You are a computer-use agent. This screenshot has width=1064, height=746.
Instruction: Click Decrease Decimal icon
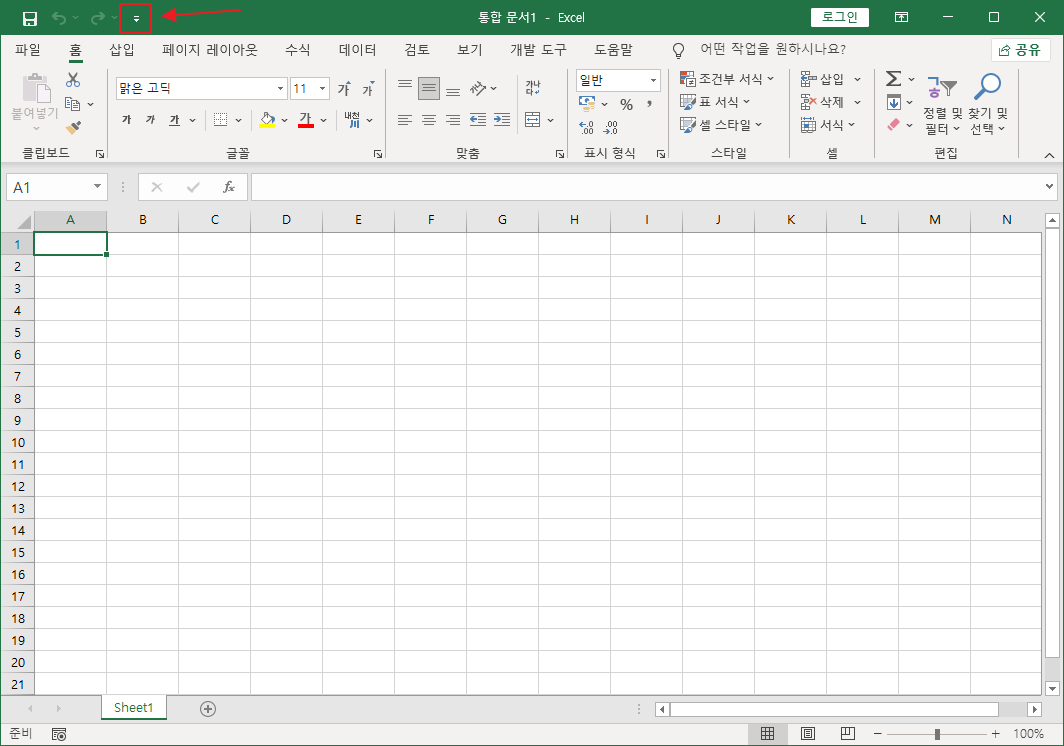pyautogui.click(x=611, y=127)
